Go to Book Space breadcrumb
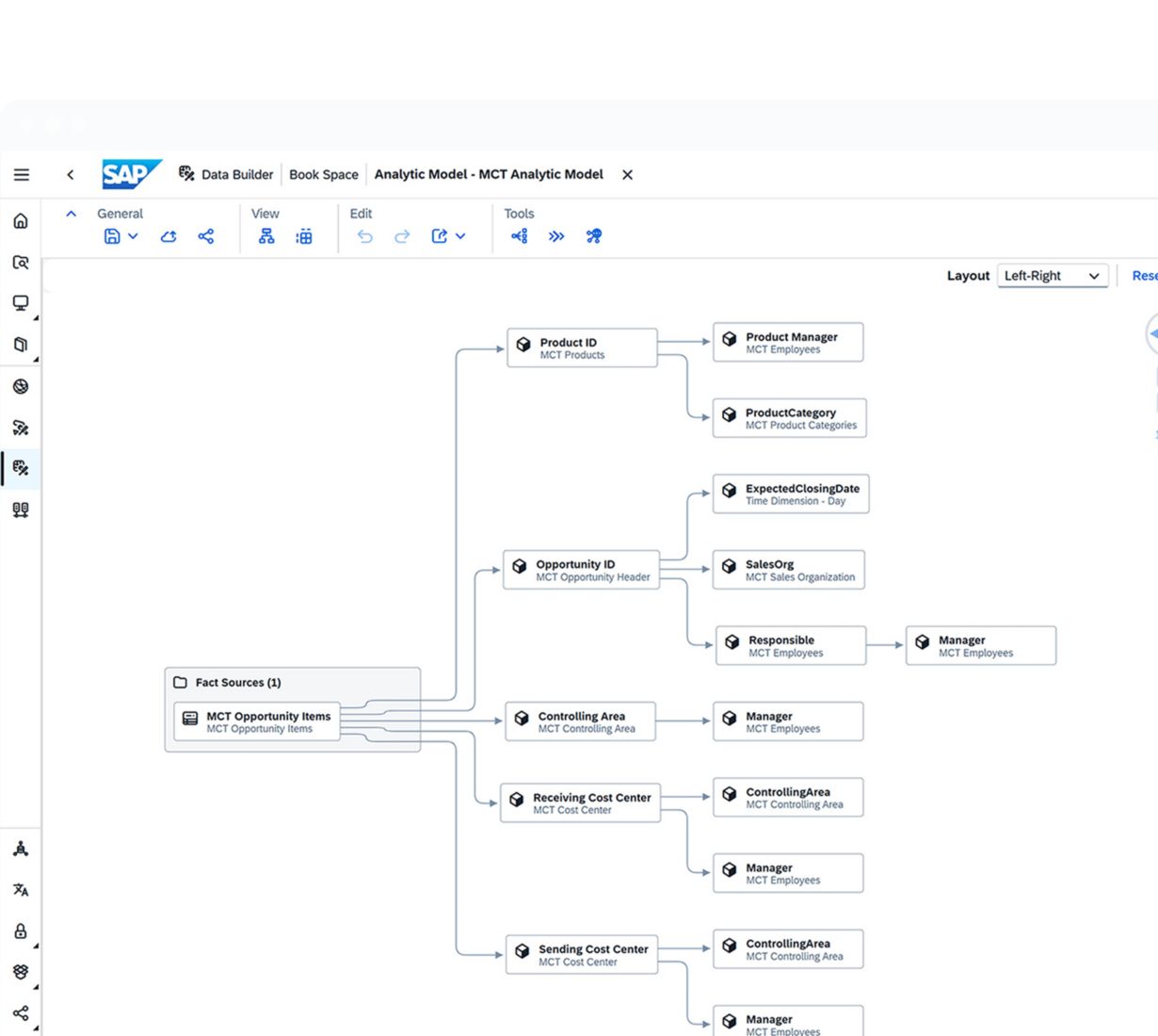1158x1036 pixels. [324, 174]
